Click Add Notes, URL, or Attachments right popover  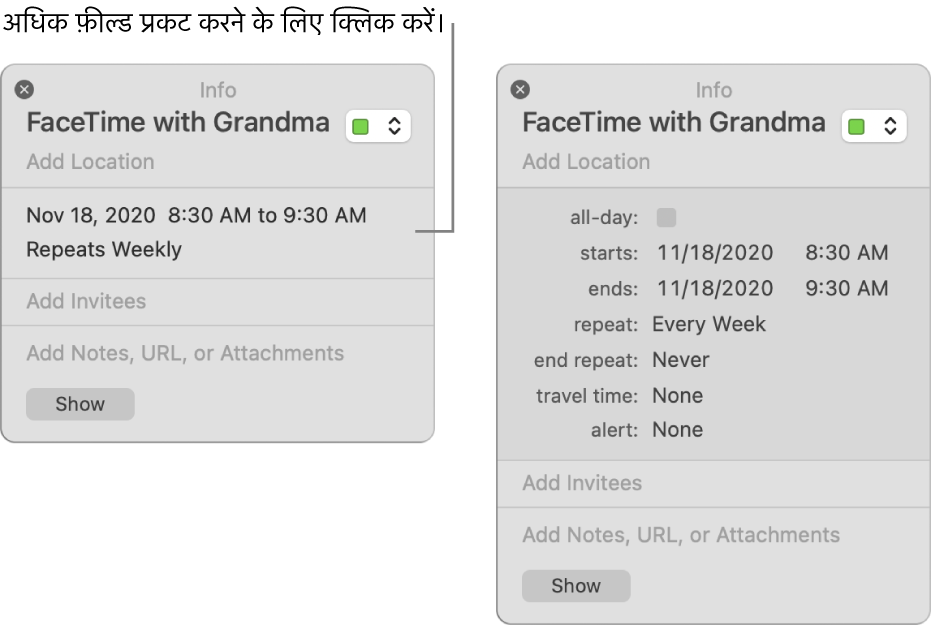tap(681, 535)
